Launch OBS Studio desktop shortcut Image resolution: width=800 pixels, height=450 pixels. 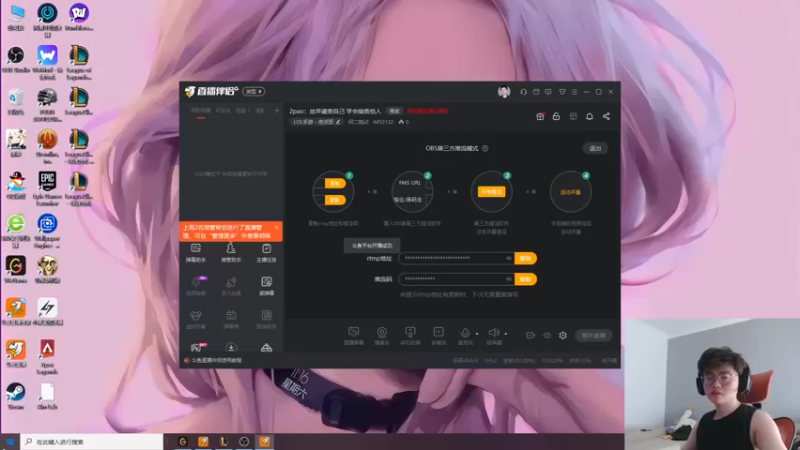coord(16,60)
